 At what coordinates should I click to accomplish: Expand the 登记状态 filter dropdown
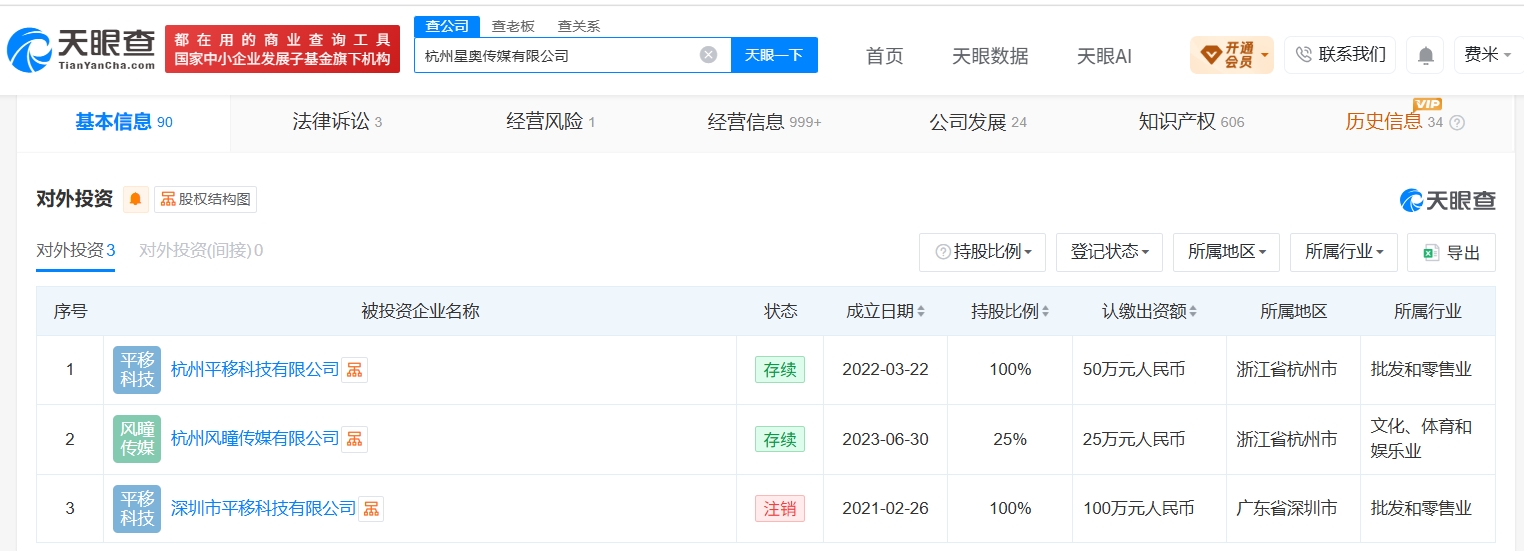1109,252
